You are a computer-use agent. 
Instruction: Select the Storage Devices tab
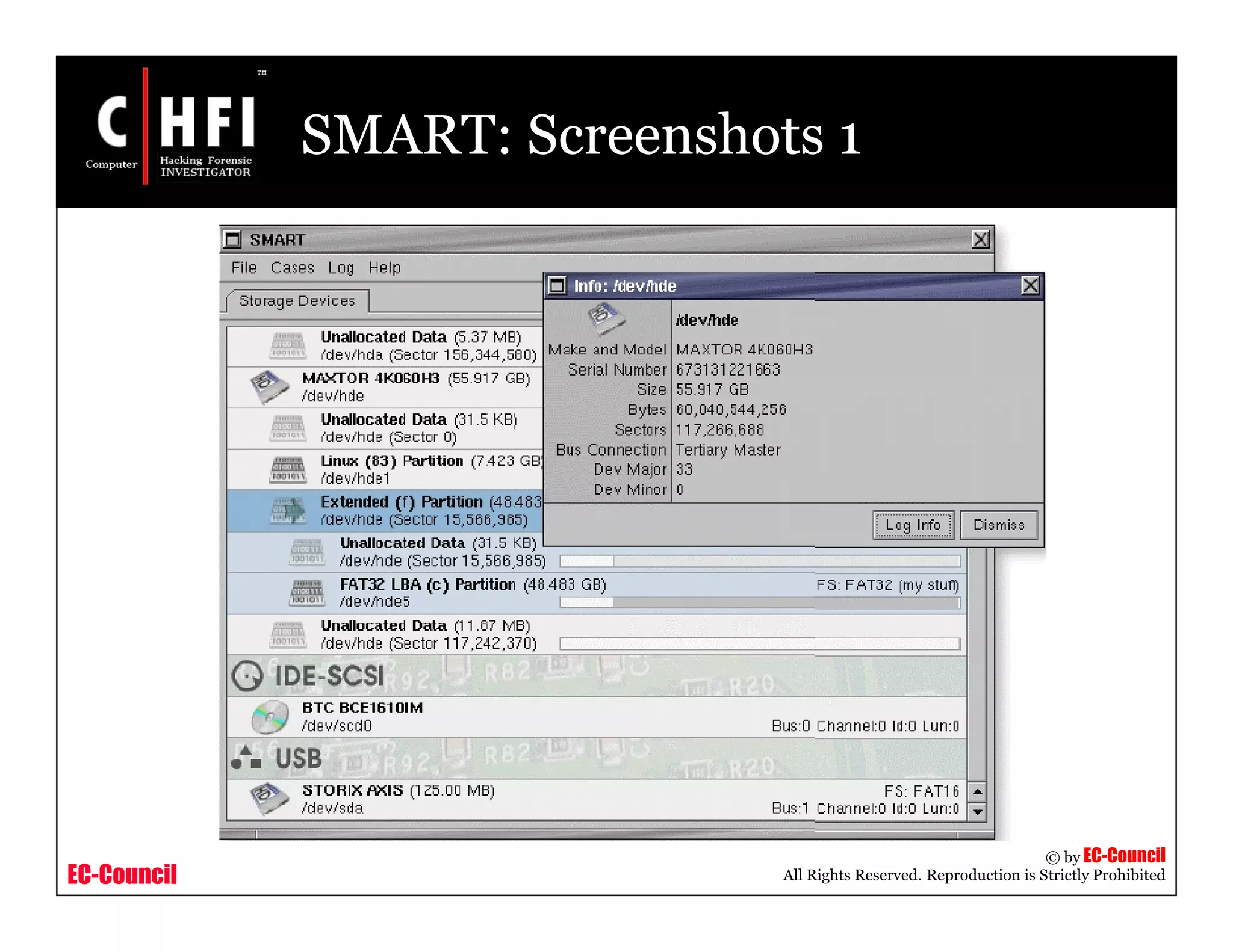297,301
